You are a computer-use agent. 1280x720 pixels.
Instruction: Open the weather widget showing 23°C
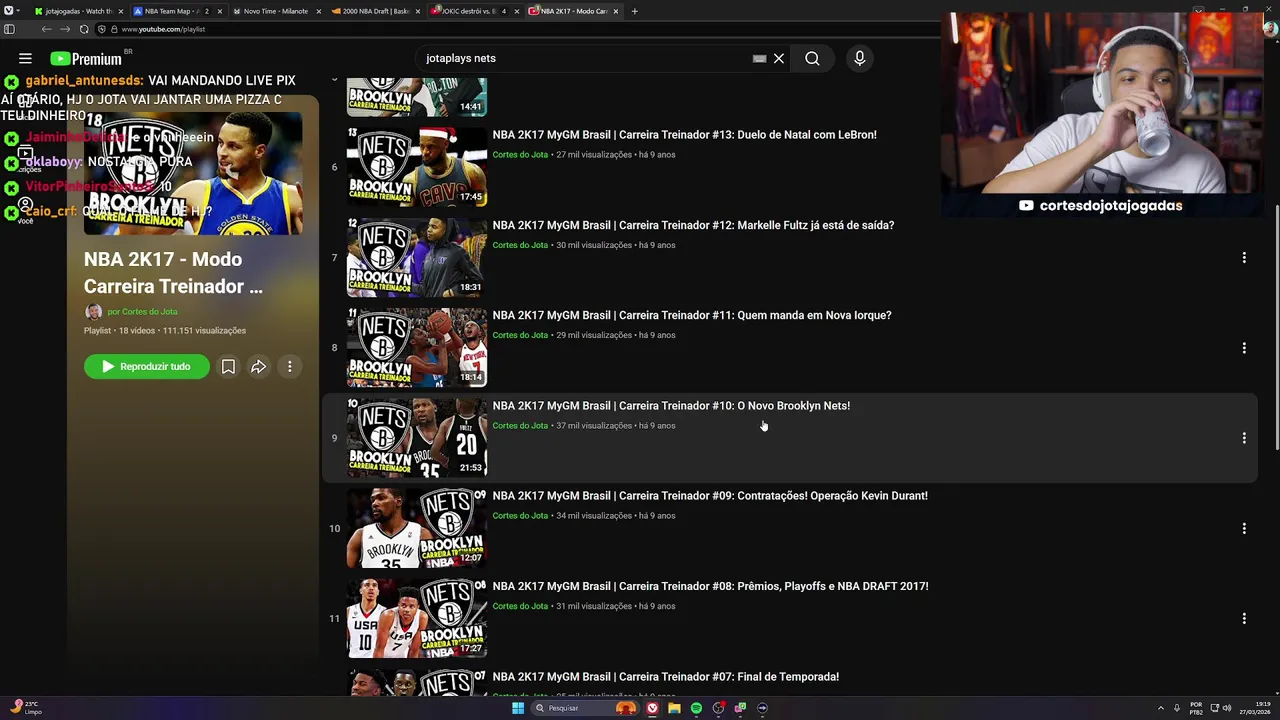pyautogui.click(x=26, y=708)
